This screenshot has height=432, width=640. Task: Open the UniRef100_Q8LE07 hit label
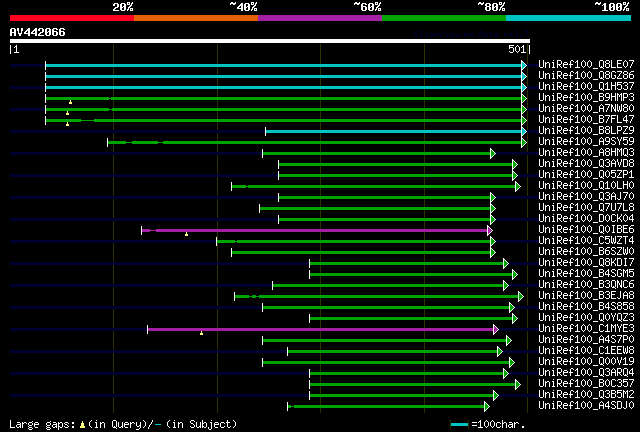click(586, 65)
